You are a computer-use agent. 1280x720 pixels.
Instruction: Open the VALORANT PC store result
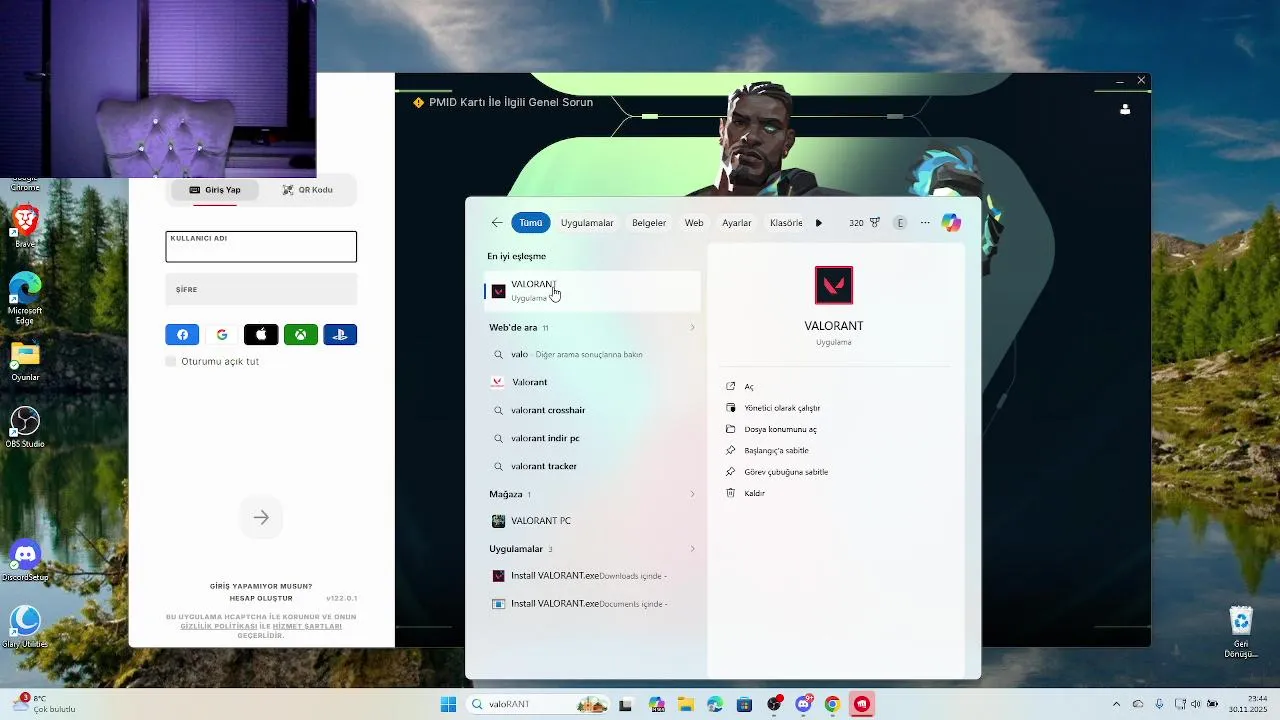coord(592,521)
